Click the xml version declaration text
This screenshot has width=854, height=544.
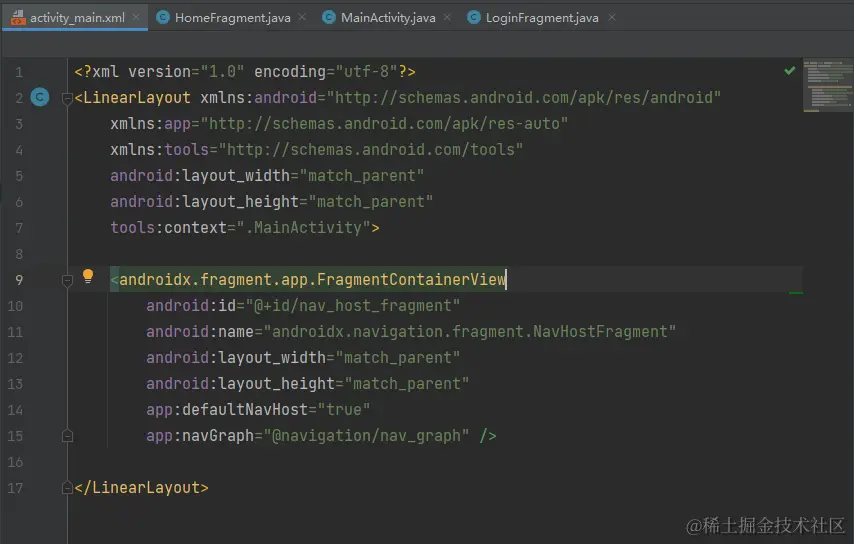click(x=245, y=71)
